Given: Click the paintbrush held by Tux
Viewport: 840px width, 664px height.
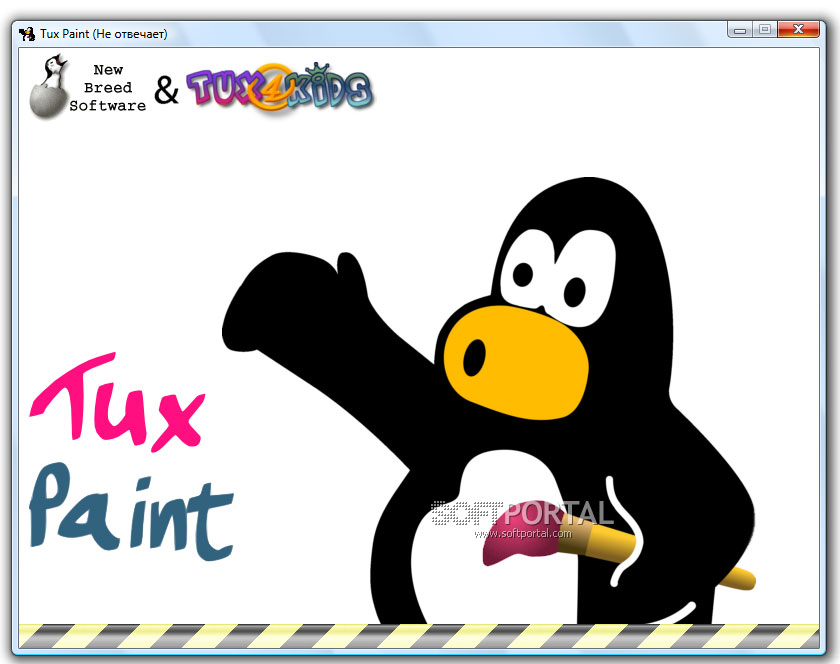Looking at the screenshot, I should pos(619,547).
